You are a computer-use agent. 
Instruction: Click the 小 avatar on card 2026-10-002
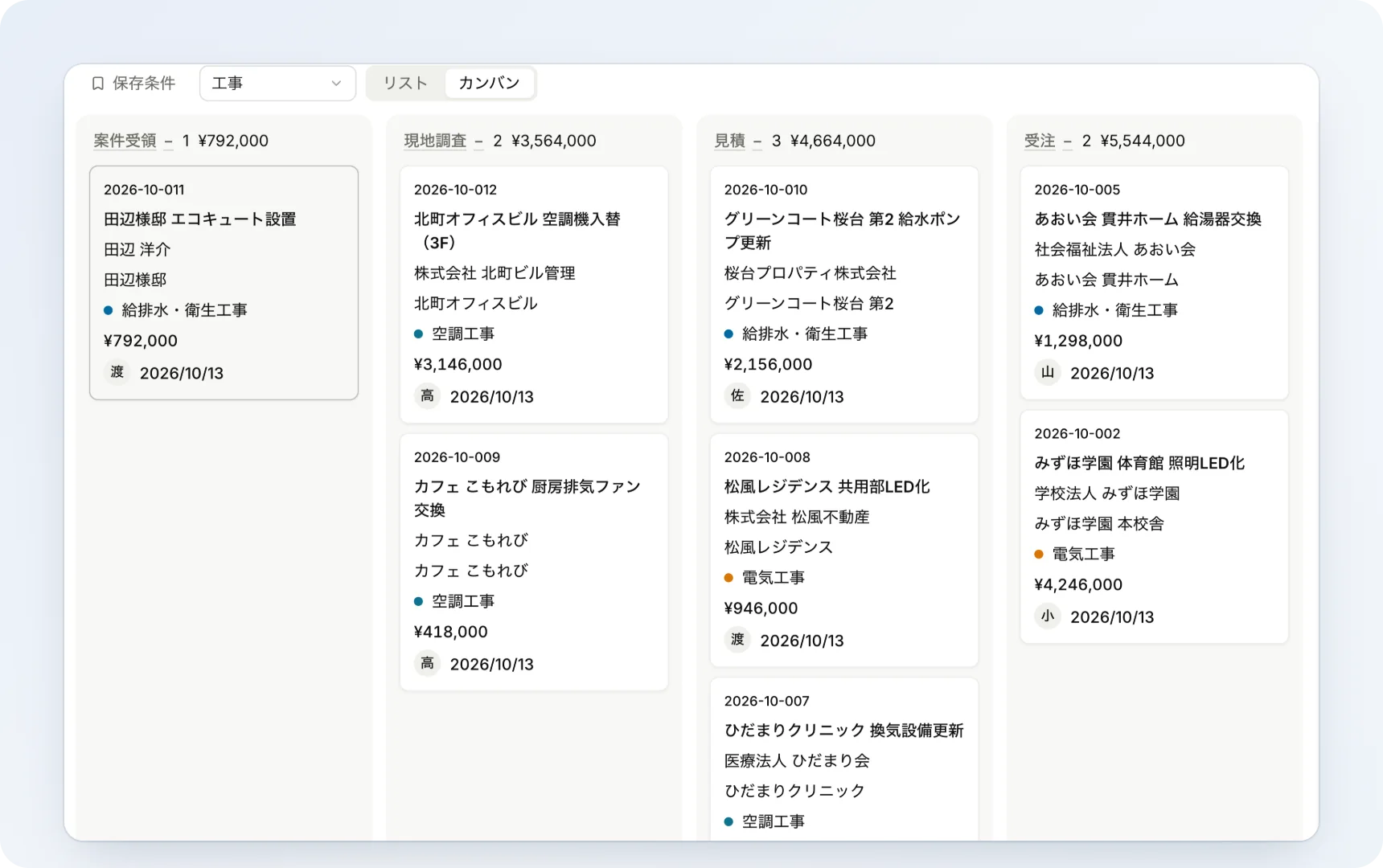(x=1048, y=616)
